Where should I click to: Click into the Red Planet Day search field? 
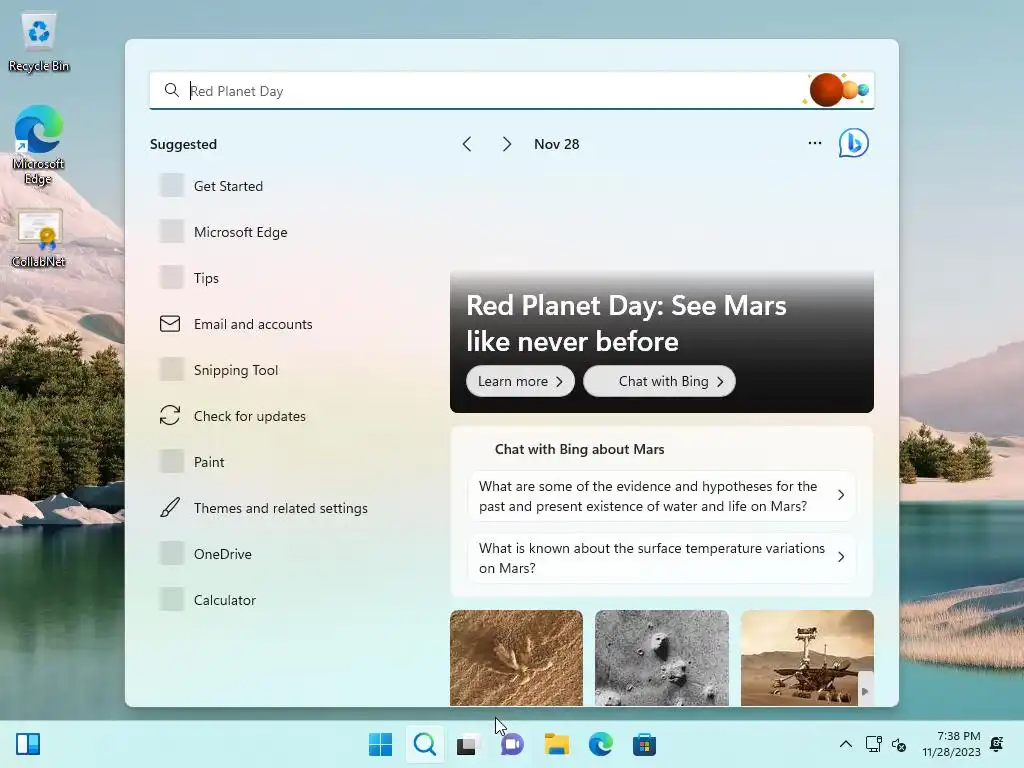511,90
